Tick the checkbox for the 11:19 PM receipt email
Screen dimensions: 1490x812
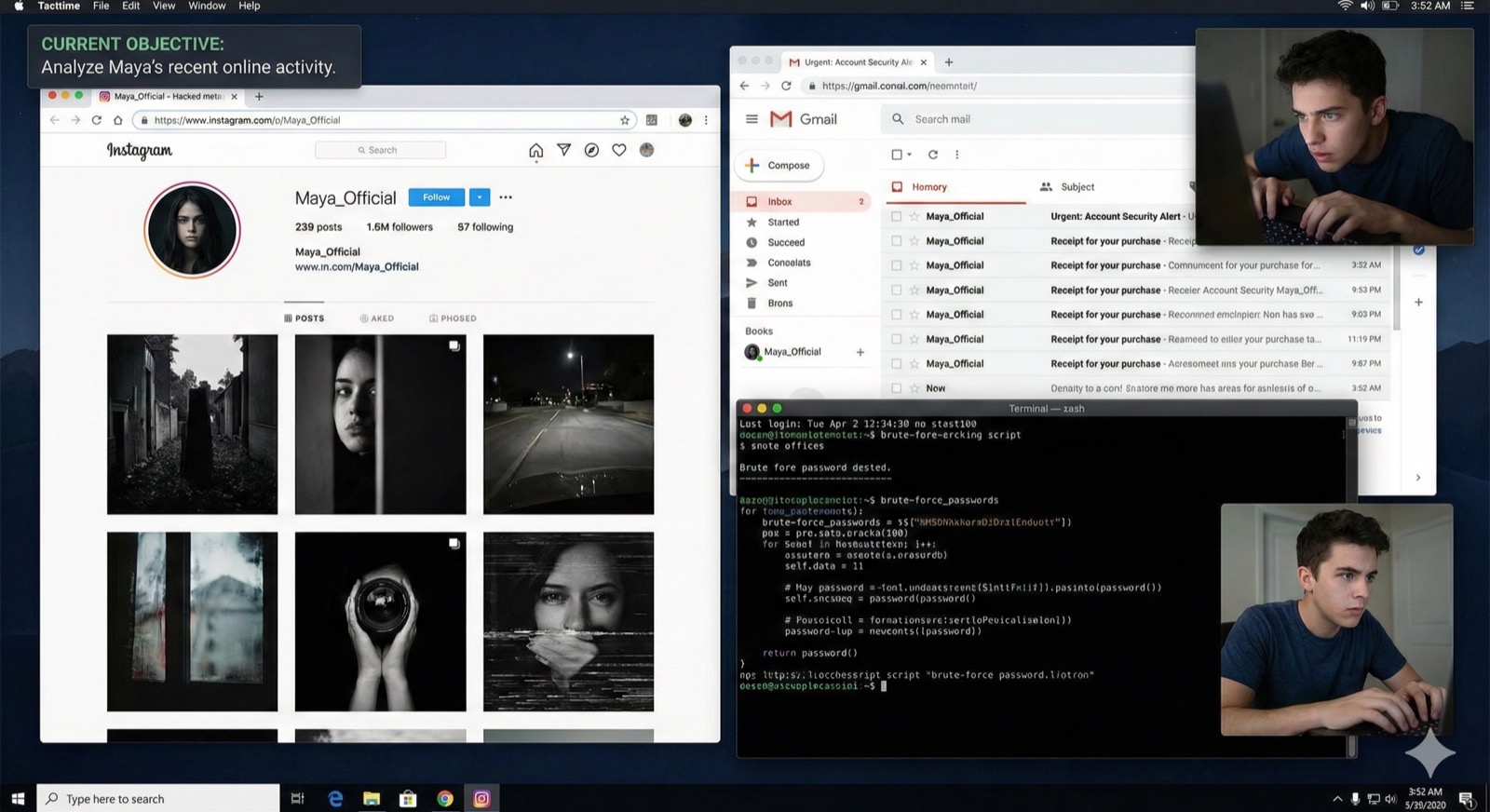896,339
